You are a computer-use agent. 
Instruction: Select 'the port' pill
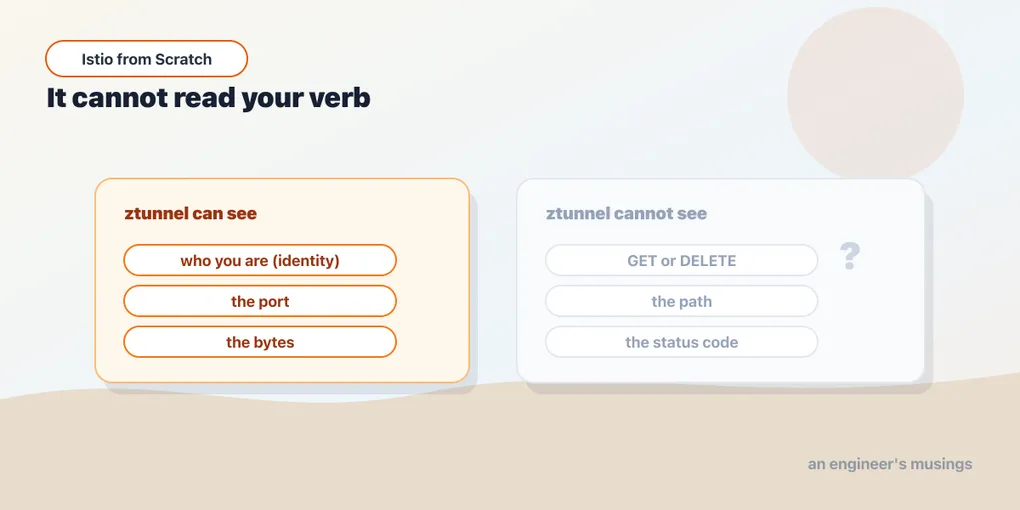[260, 301]
